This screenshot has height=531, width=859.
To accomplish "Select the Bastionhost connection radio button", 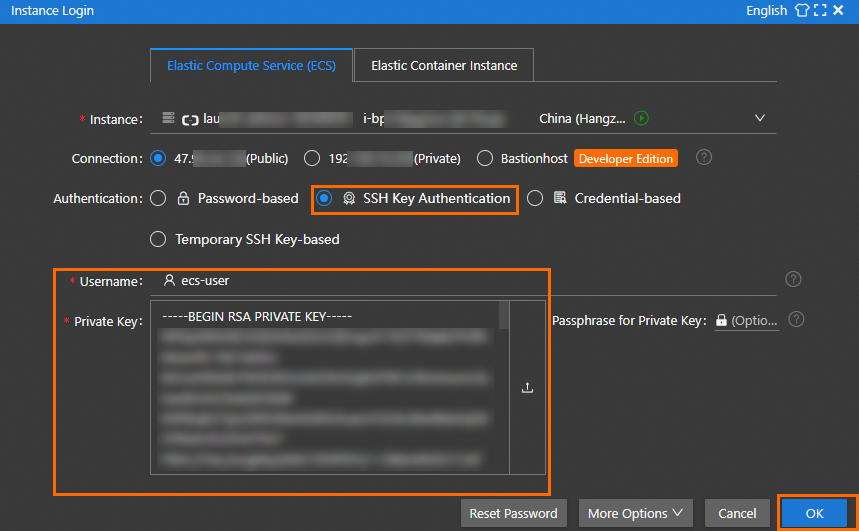I will tap(485, 158).
